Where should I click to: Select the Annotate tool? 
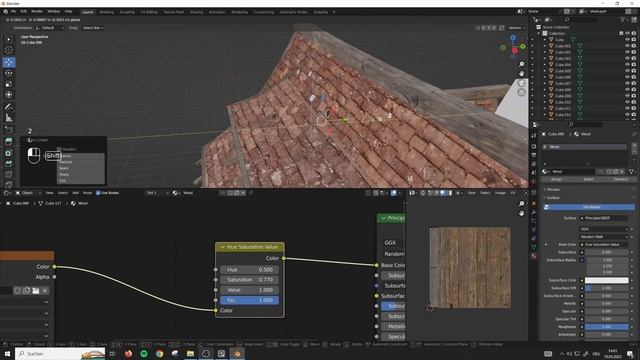point(9,107)
